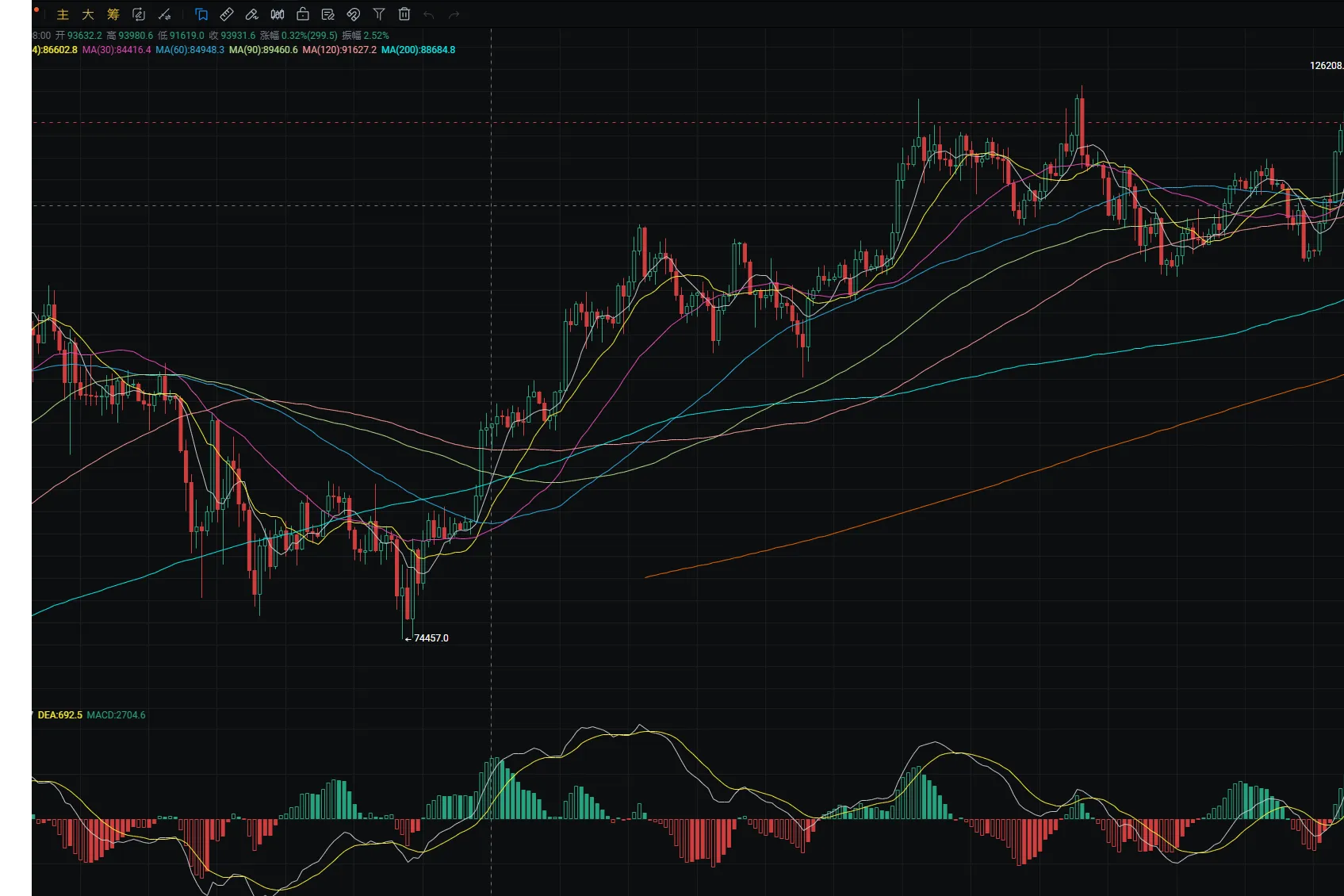This screenshot has height=896, width=1344.
Task: Select the ruler measurement tool
Action: point(227,14)
